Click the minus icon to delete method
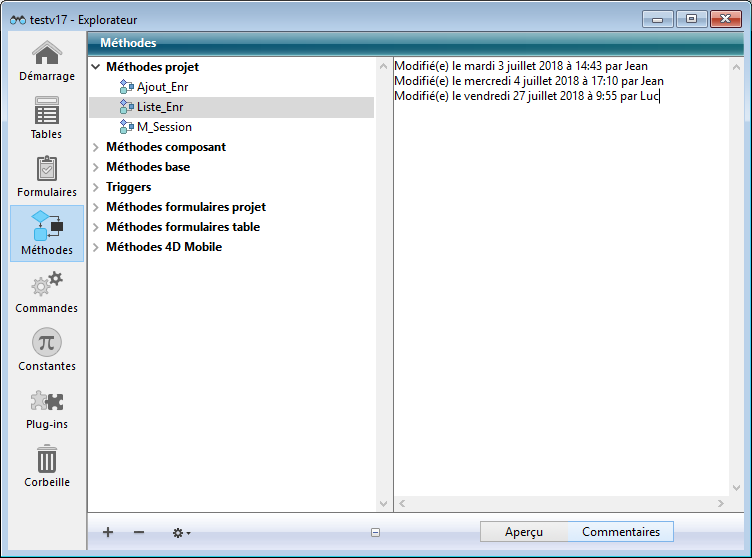Image resolution: width=752 pixels, height=558 pixels. 139,533
